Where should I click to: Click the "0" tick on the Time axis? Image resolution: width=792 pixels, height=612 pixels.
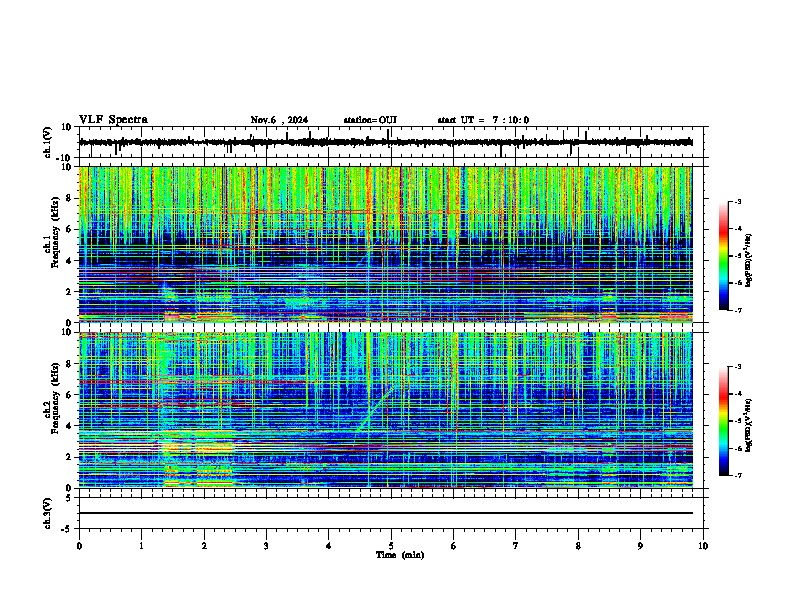click(x=79, y=546)
